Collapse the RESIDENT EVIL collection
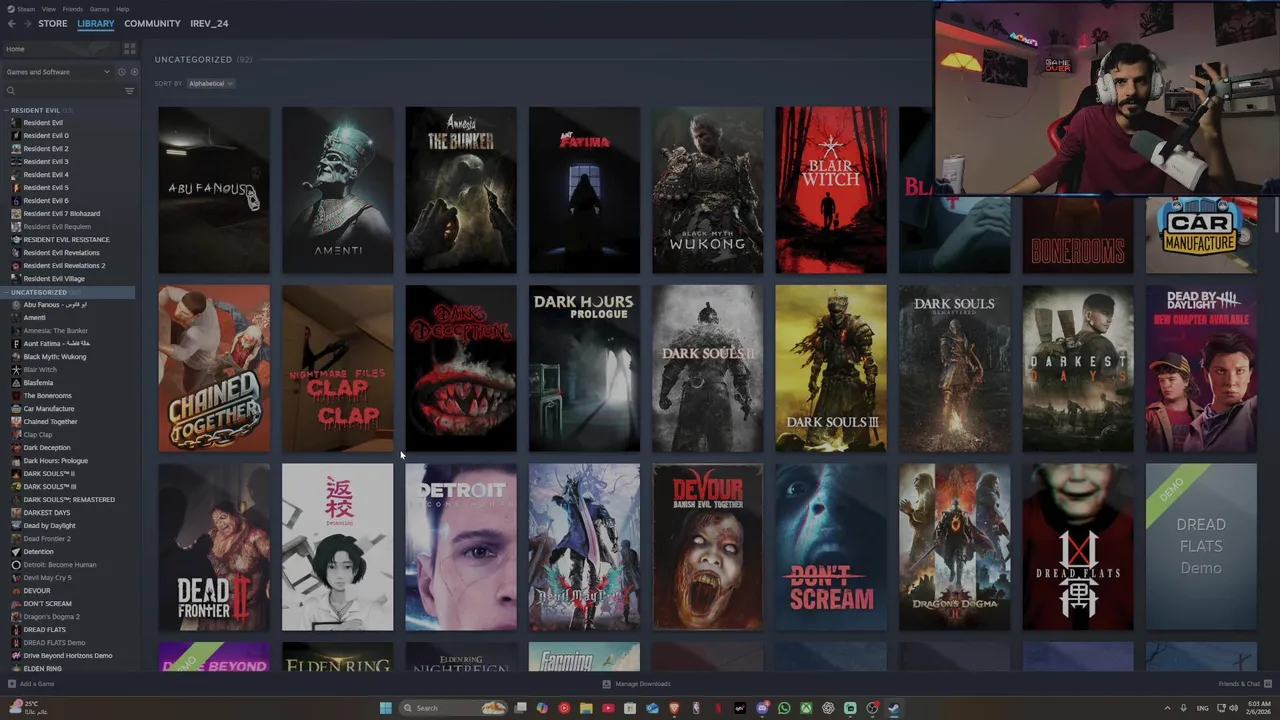 [7, 110]
